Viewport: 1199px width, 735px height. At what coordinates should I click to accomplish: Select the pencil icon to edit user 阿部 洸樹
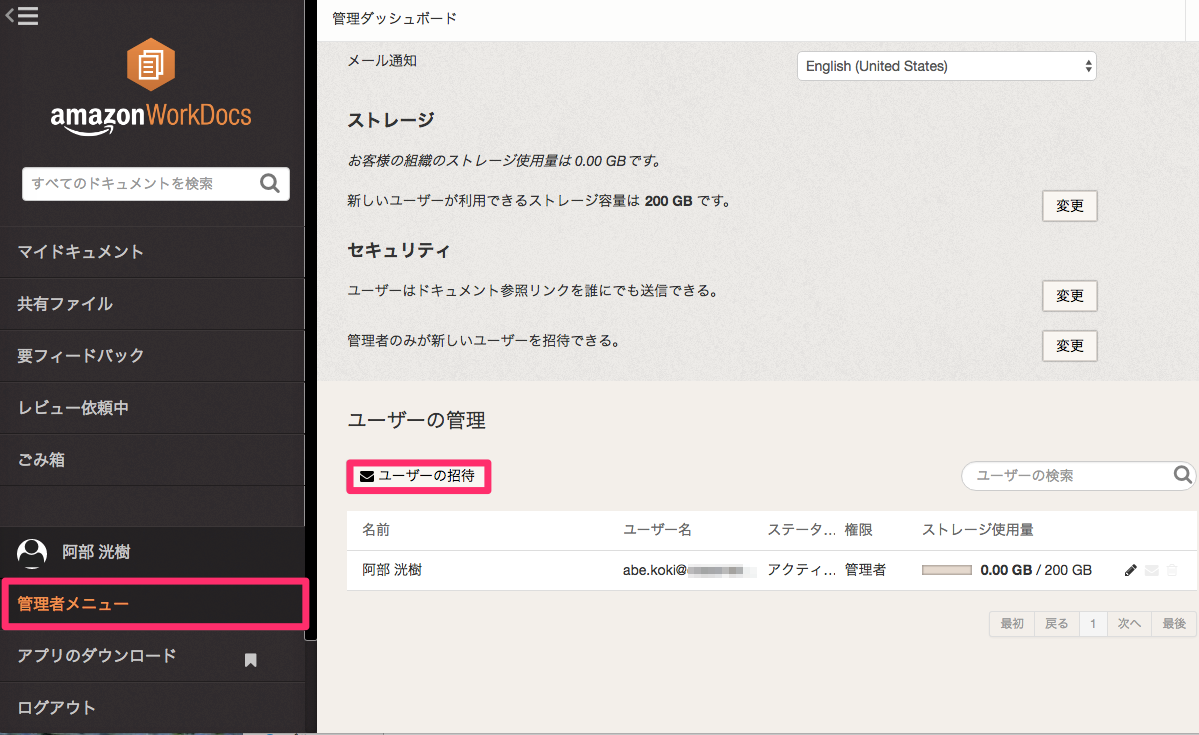coord(1131,570)
